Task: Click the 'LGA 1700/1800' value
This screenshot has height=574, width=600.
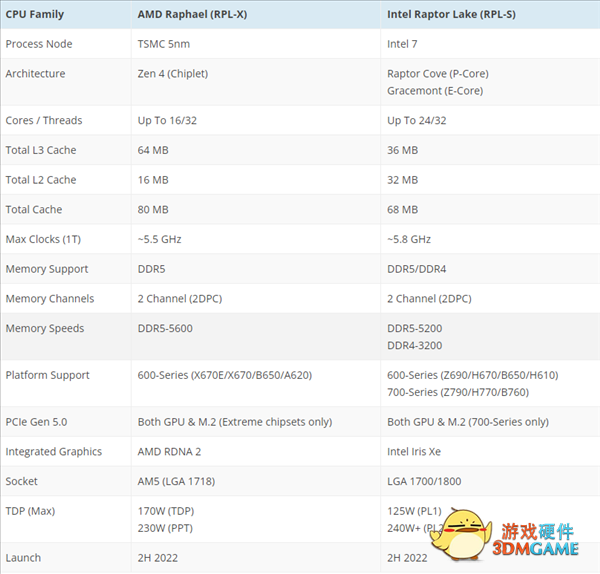Action: (424, 481)
